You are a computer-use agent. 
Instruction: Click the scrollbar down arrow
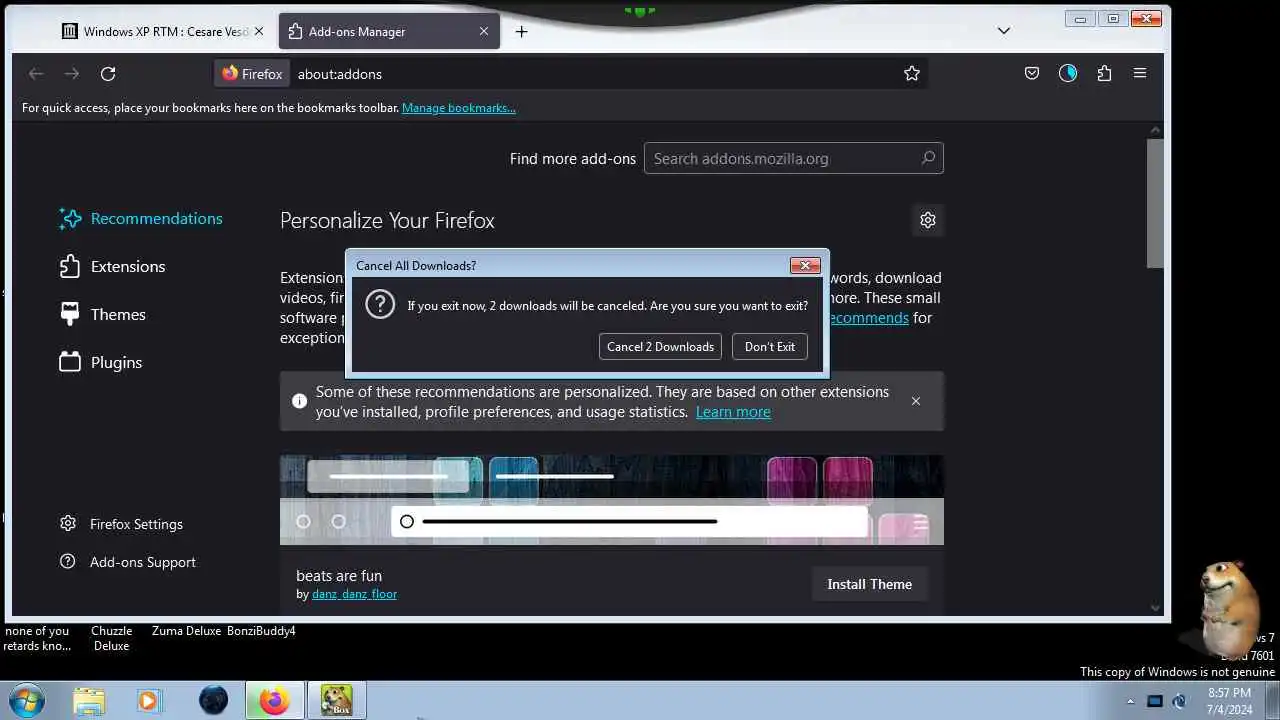[1155, 607]
